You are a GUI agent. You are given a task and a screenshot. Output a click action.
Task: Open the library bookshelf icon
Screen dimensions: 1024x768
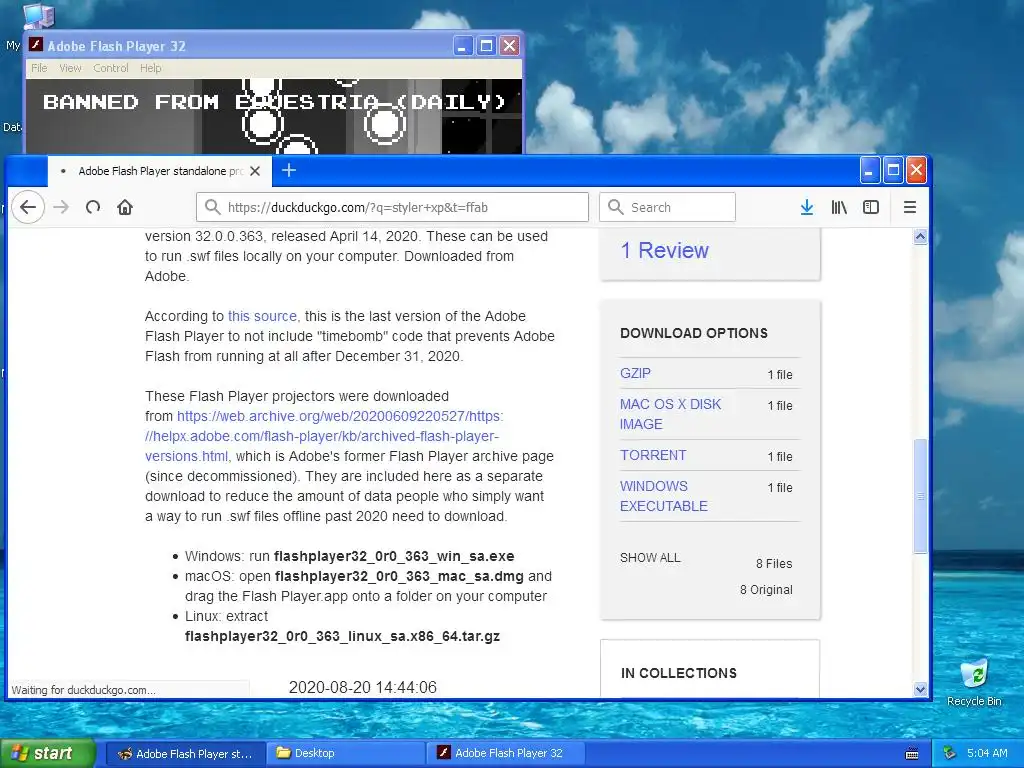(x=839, y=207)
